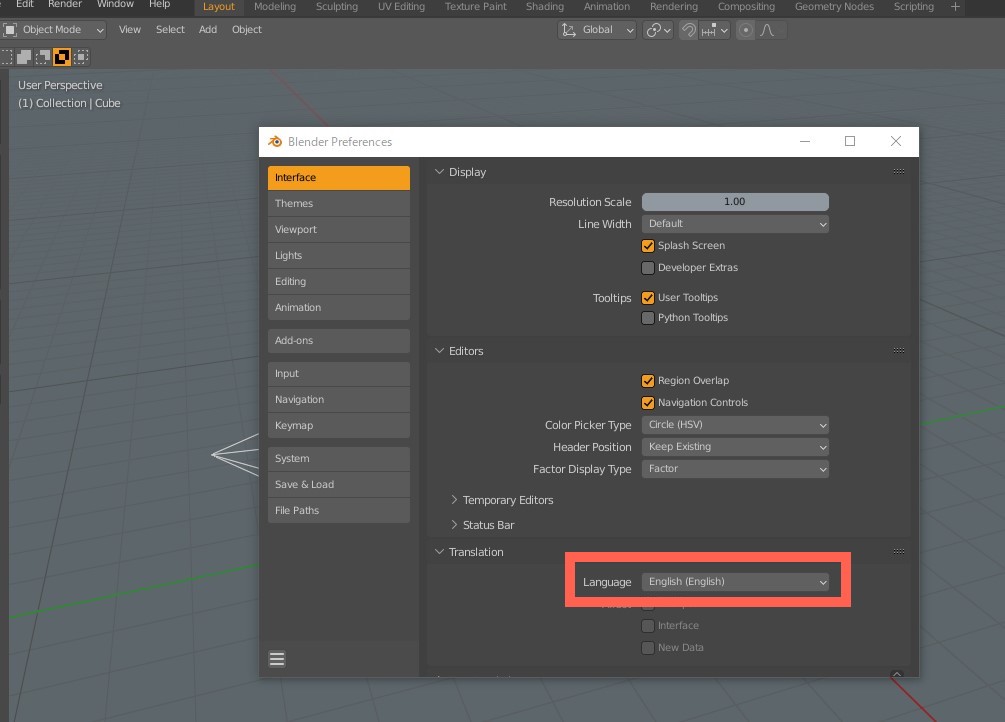This screenshot has width=1005, height=722.
Task: Turn off the Region Overlap checkbox
Action: pyautogui.click(x=648, y=381)
